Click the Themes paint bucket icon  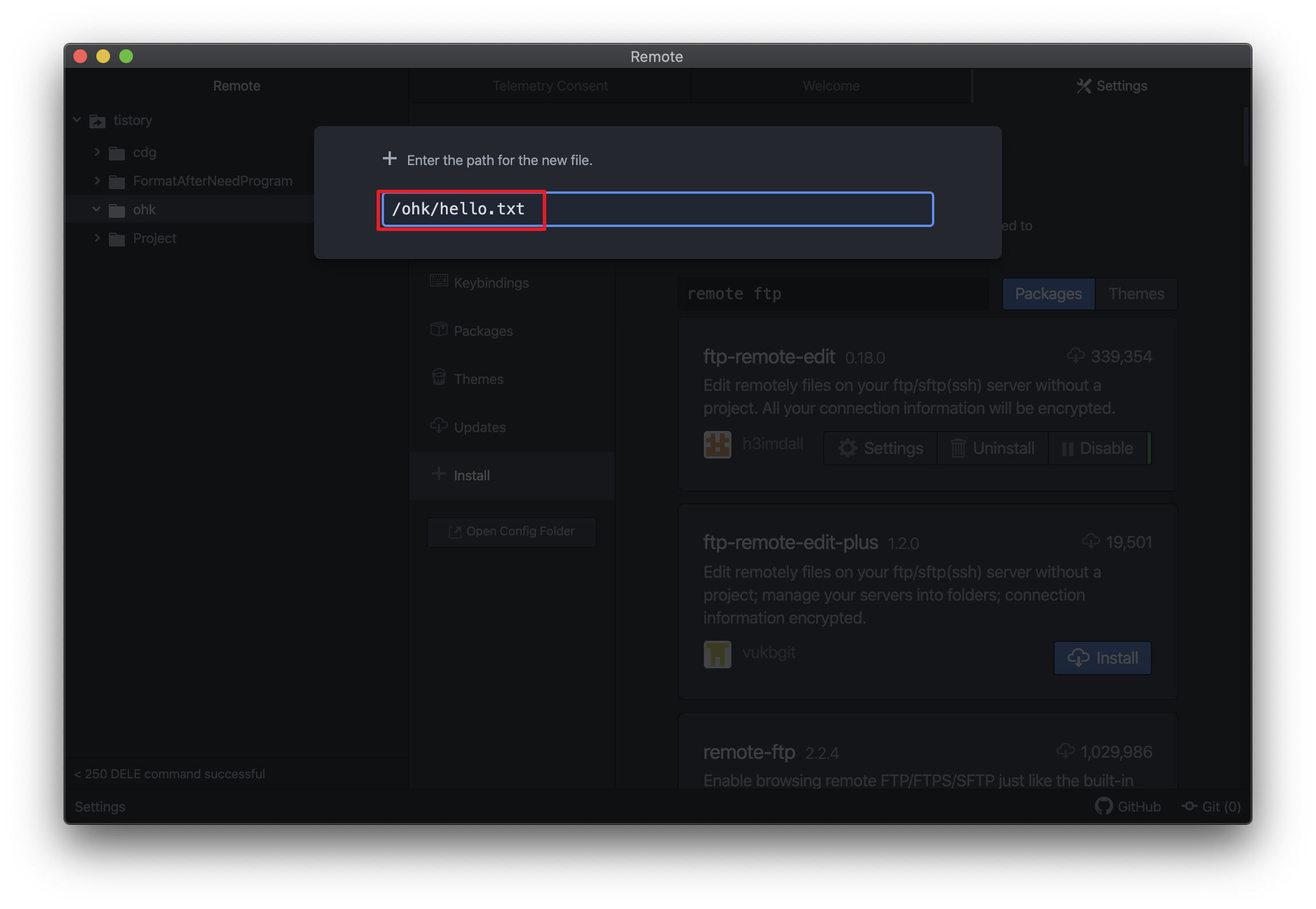438,377
